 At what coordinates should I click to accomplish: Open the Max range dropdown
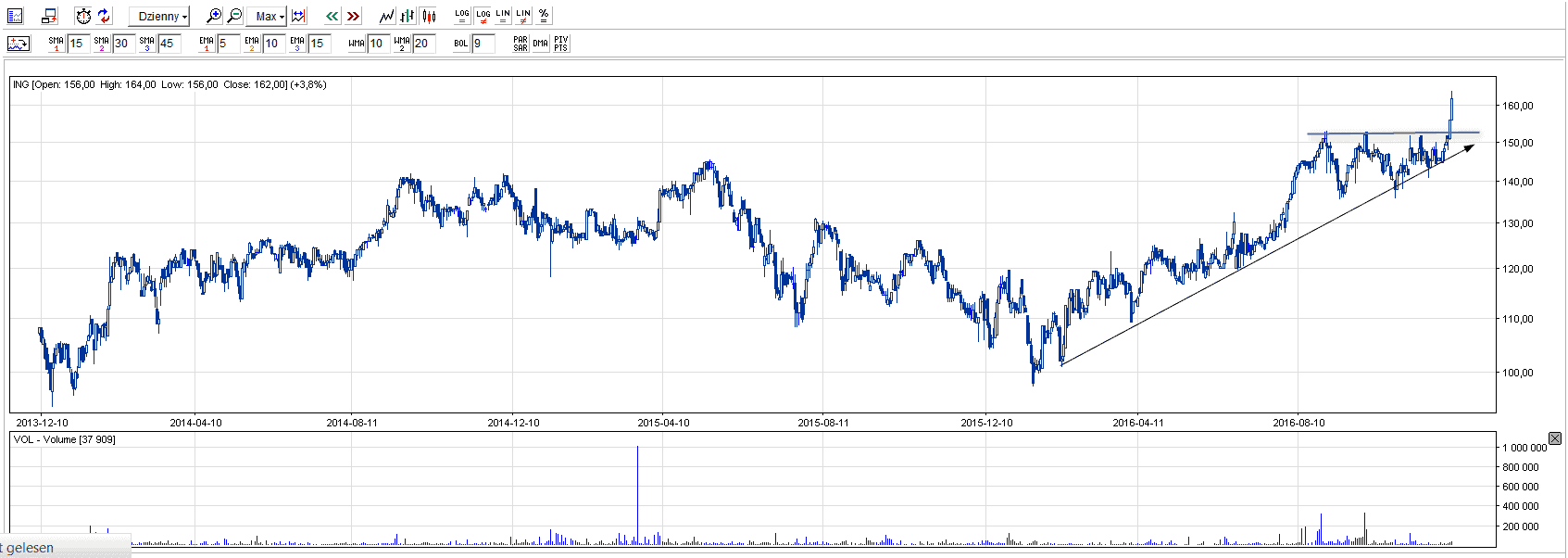(x=270, y=16)
